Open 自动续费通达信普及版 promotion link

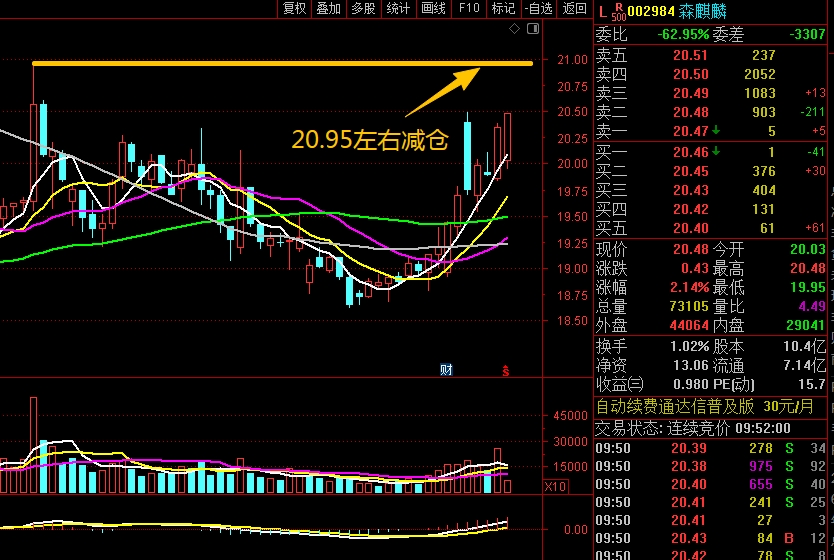pos(705,407)
